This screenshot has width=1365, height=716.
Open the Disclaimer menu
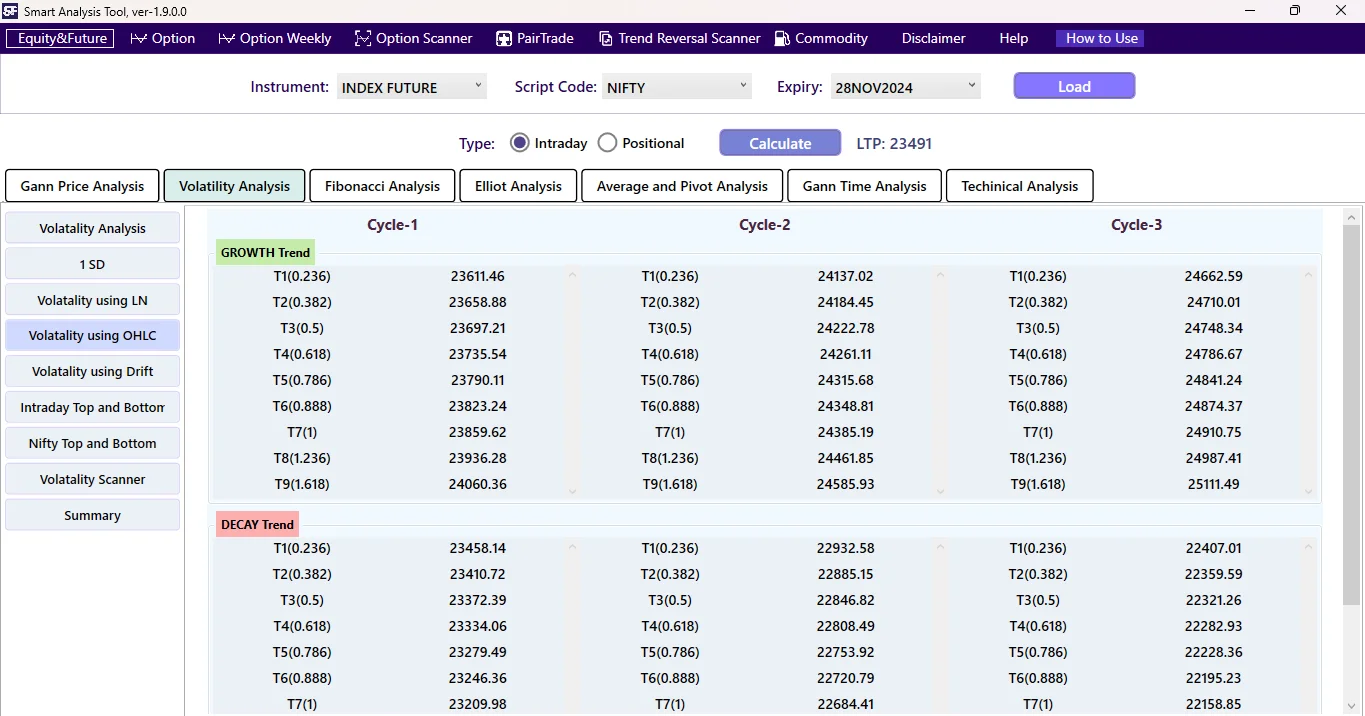[932, 38]
